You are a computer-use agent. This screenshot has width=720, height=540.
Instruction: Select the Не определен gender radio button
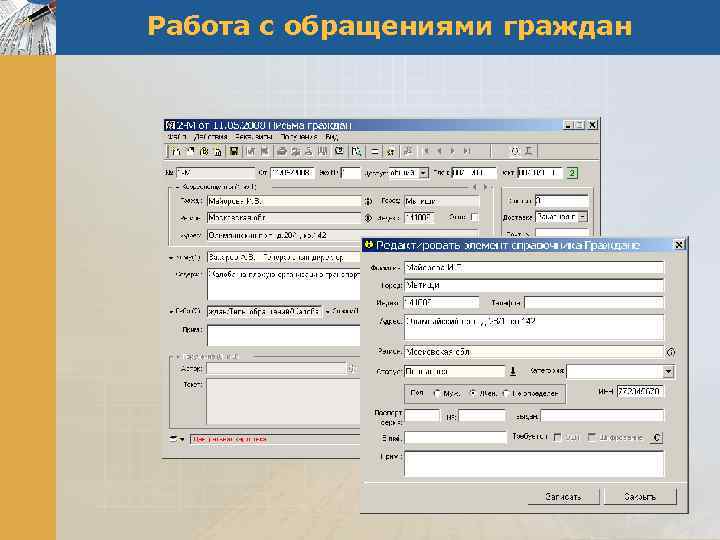pos(506,394)
